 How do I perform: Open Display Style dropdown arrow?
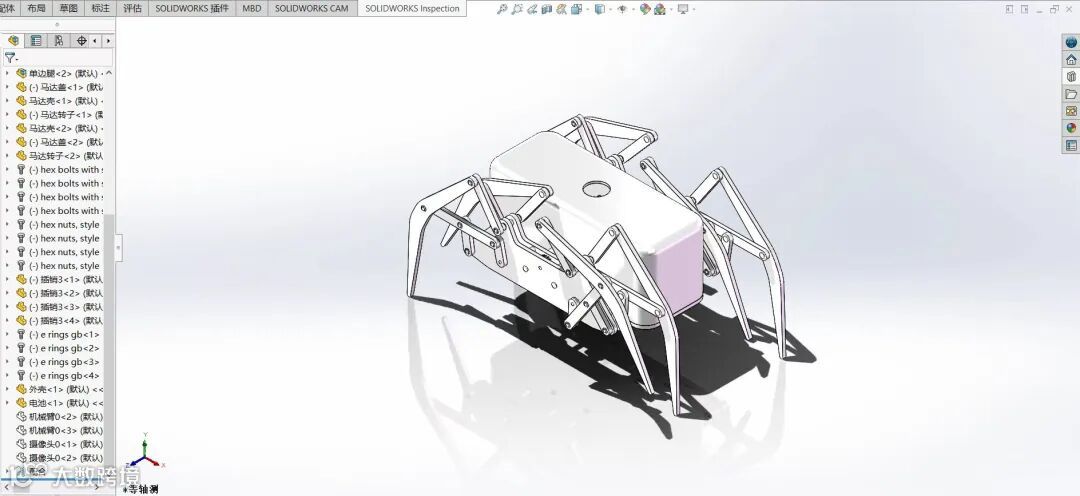[610, 9]
